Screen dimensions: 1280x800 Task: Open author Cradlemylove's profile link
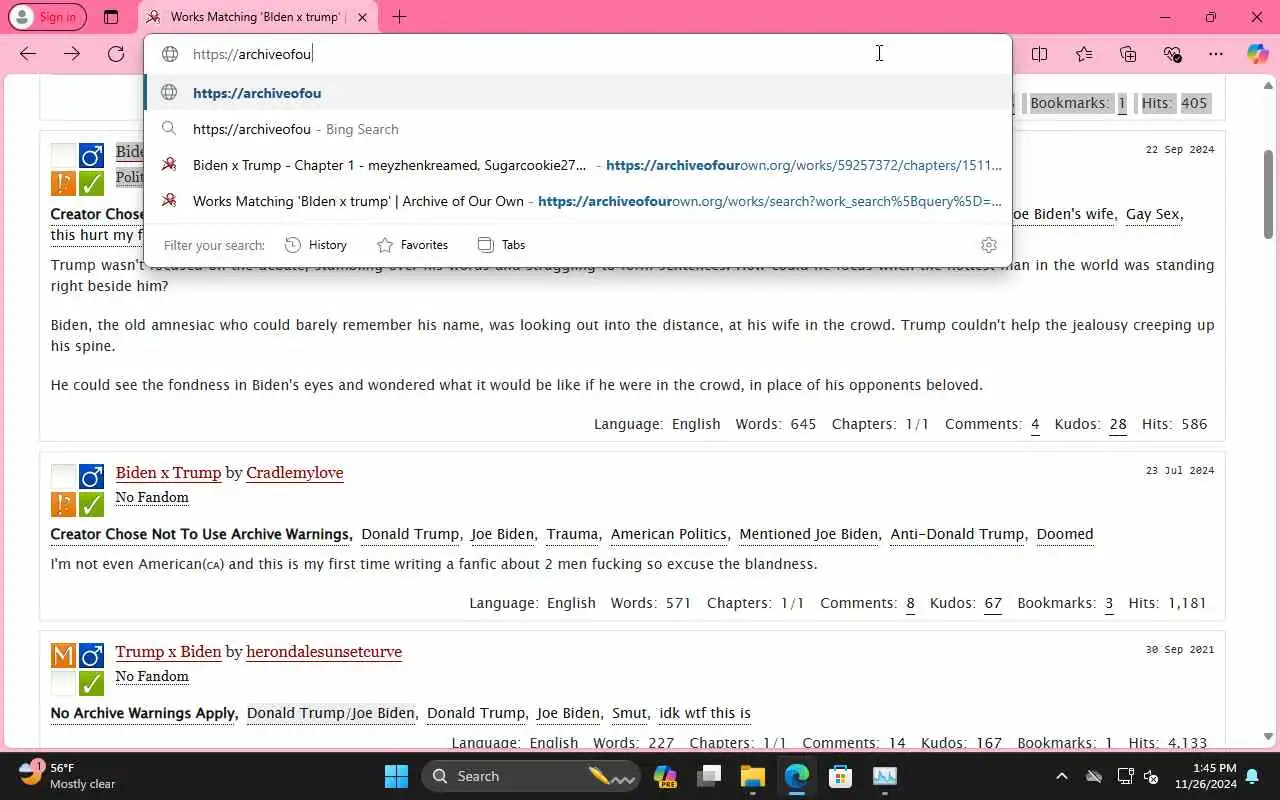pos(295,472)
